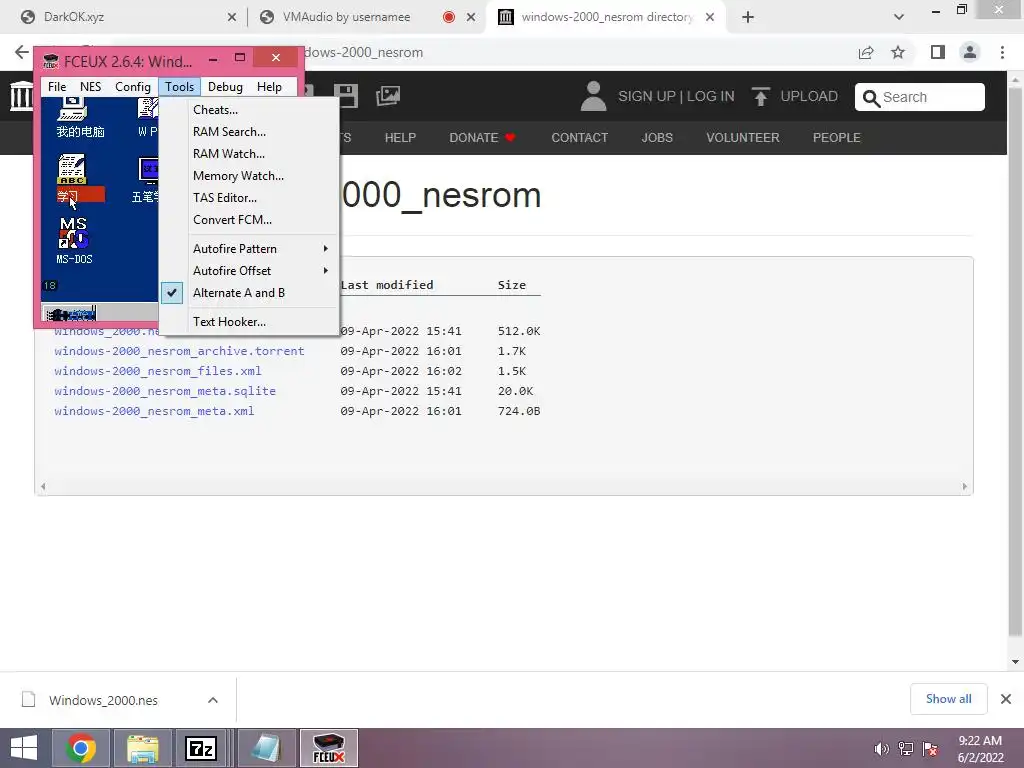Open the Windows Start button
Viewport: 1024px width, 768px height.
24,748
